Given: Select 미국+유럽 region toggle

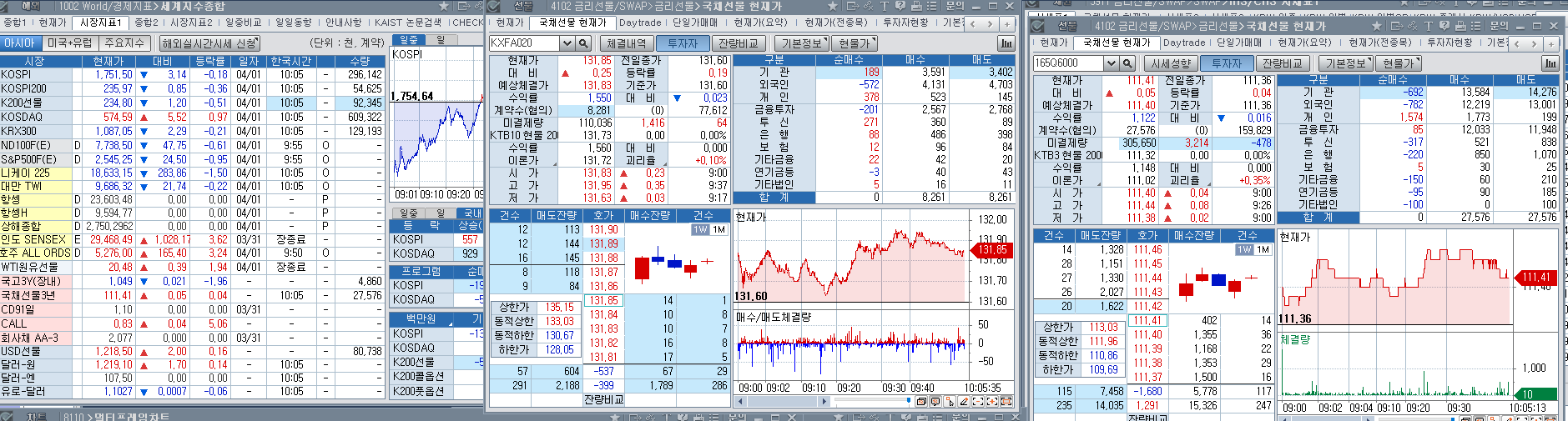Looking at the screenshot, I should point(70,43).
